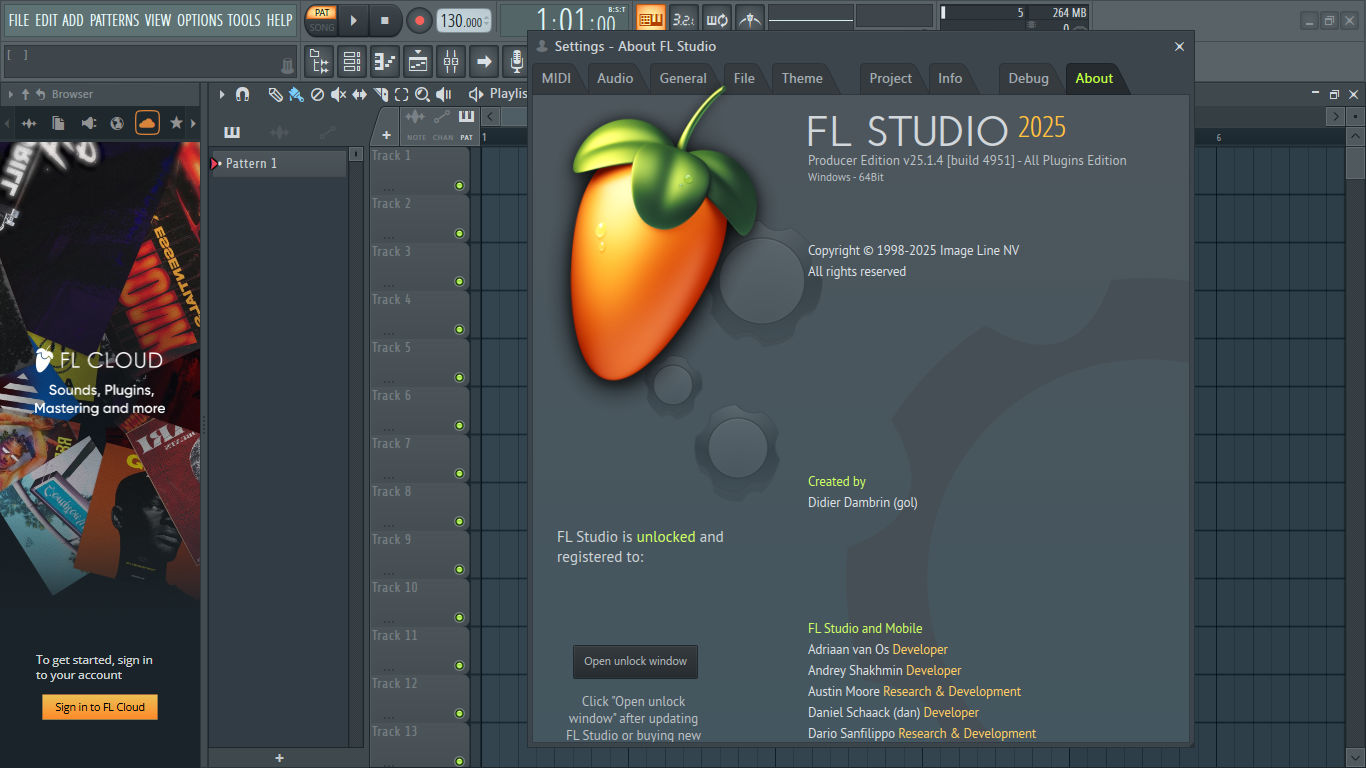Select the magnet snap icon above the Playlist

pos(242,95)
